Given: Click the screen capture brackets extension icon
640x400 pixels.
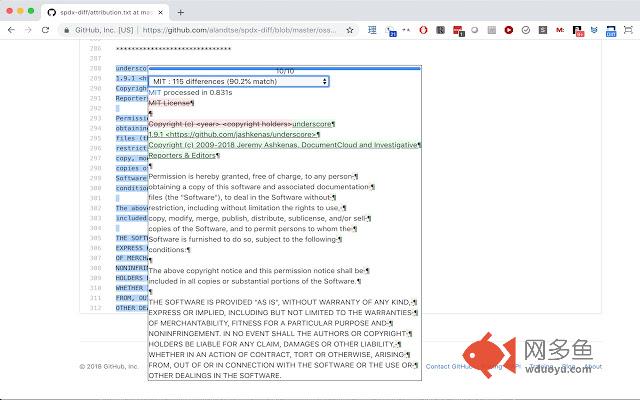Looking at the screenshot, I should [628, 30].
